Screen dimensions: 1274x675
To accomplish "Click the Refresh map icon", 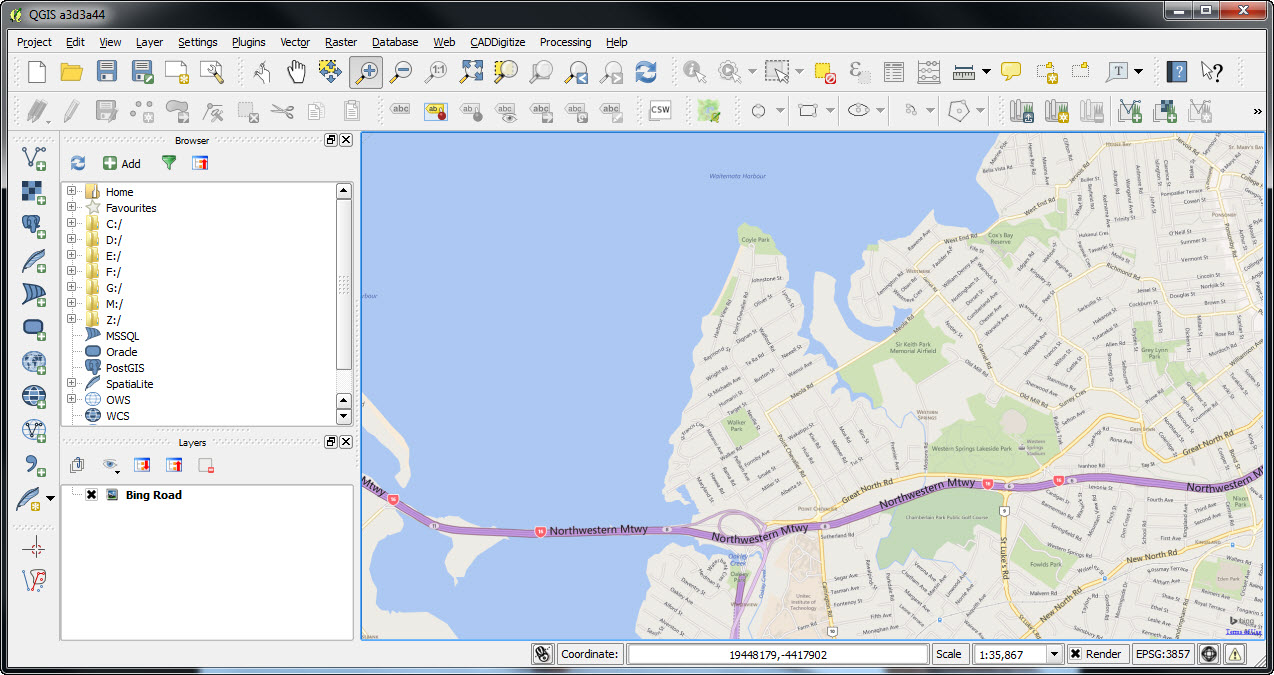I will pos(646,71).
